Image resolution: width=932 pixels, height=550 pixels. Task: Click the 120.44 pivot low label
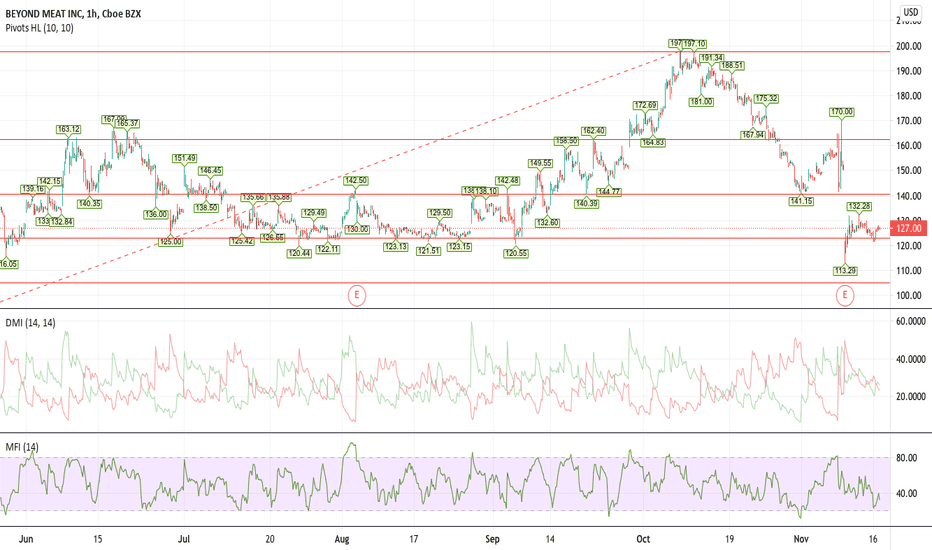tap(299, 253)
